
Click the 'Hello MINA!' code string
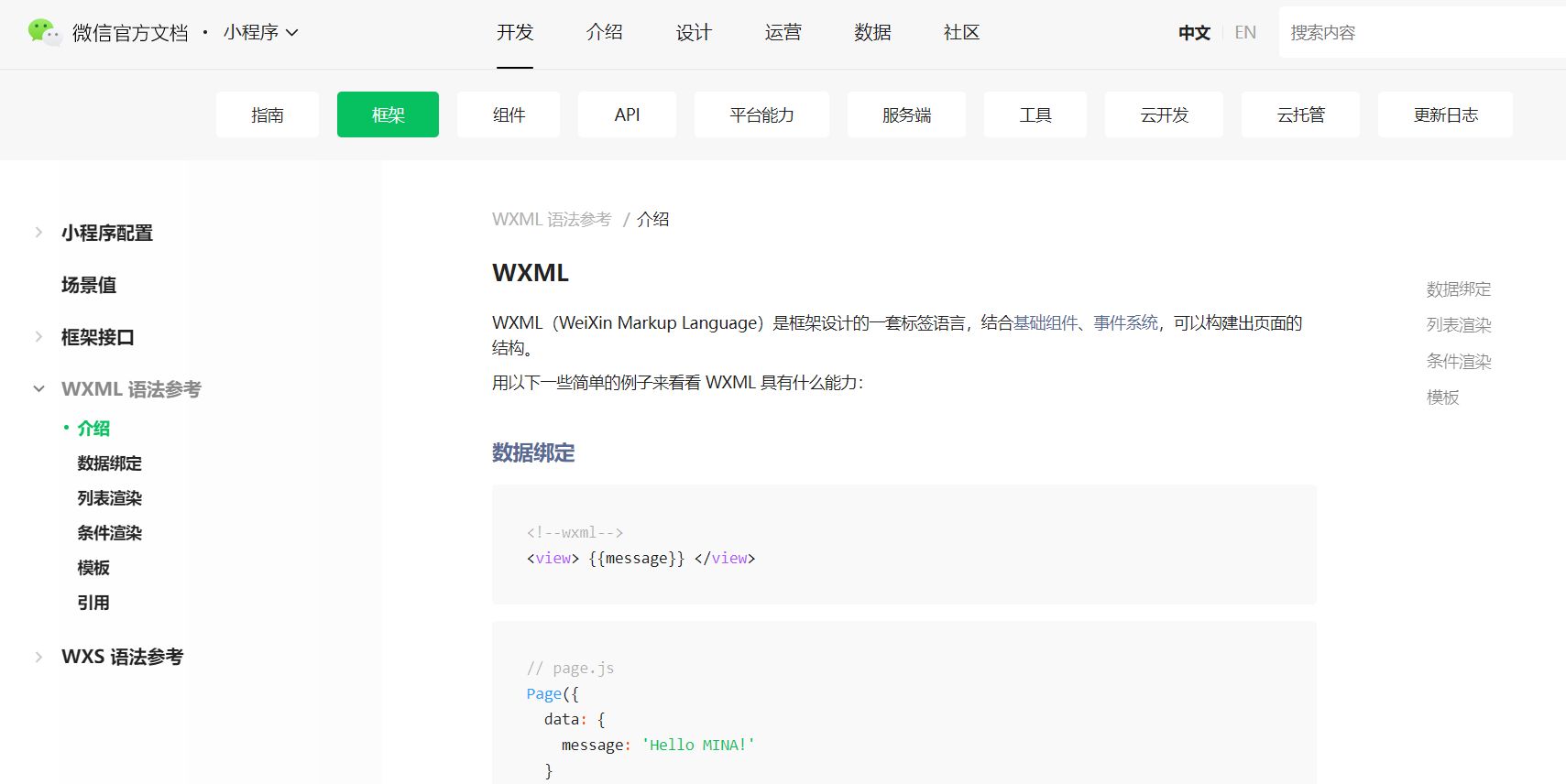(x=698, y=745)
